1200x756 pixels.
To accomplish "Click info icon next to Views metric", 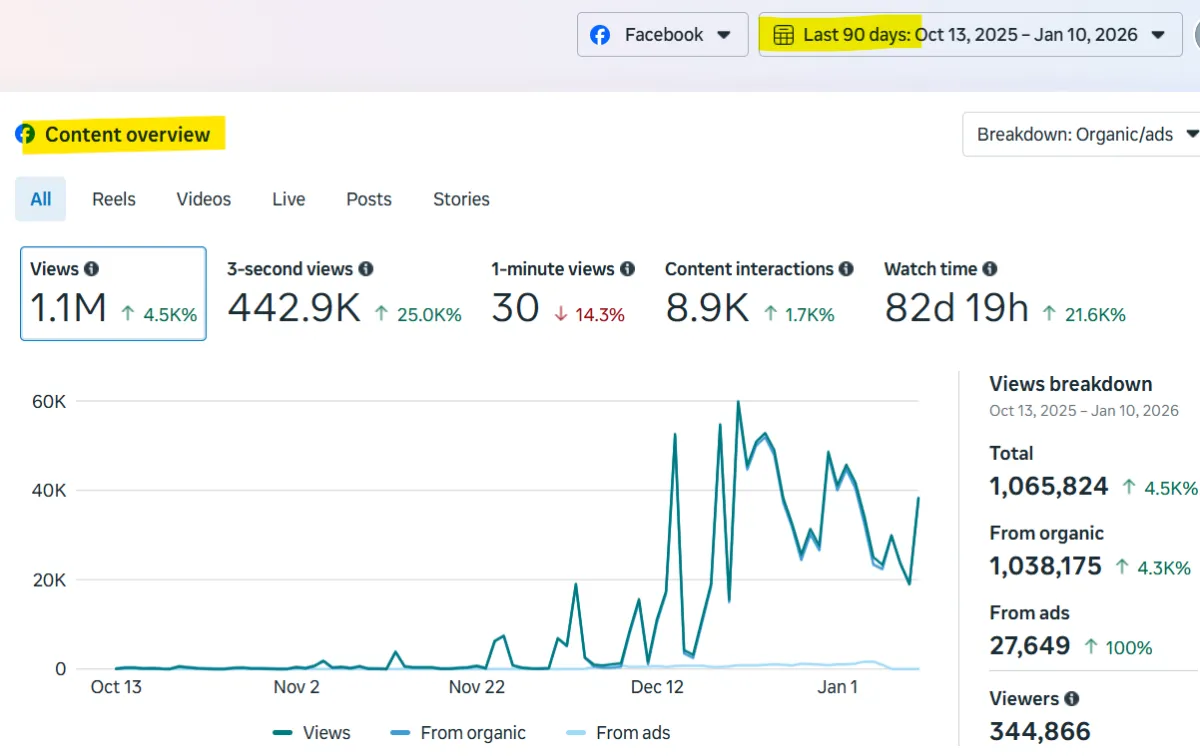I will (x=92, y=269).
